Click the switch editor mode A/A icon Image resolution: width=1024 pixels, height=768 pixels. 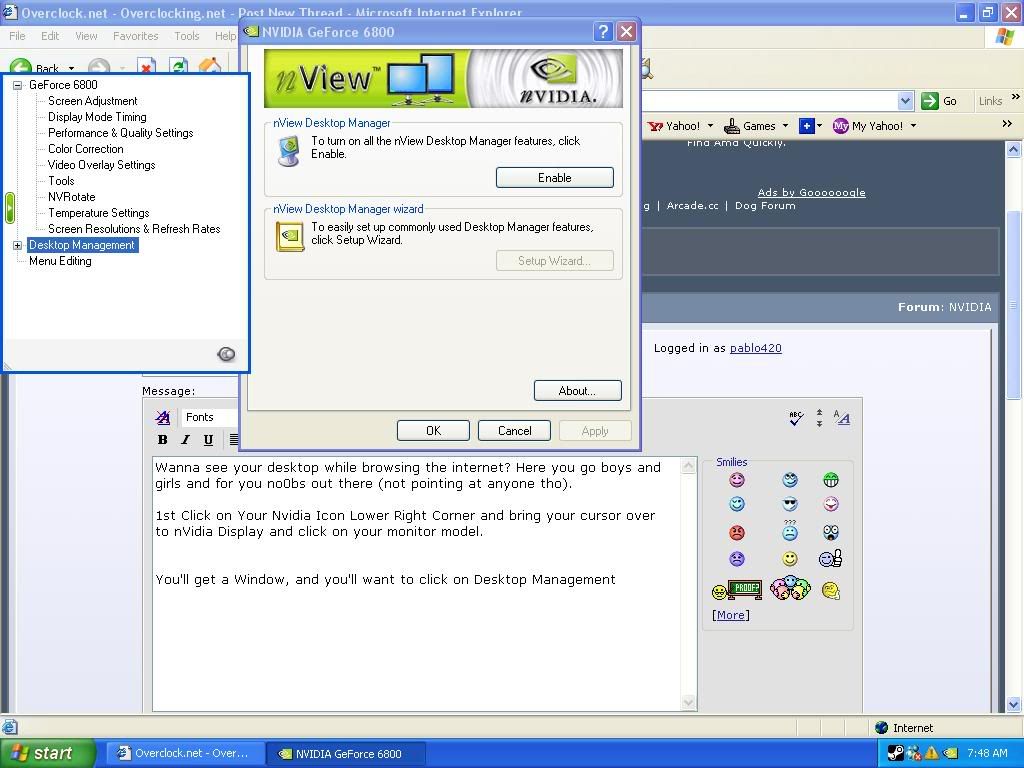pos(841,418)
